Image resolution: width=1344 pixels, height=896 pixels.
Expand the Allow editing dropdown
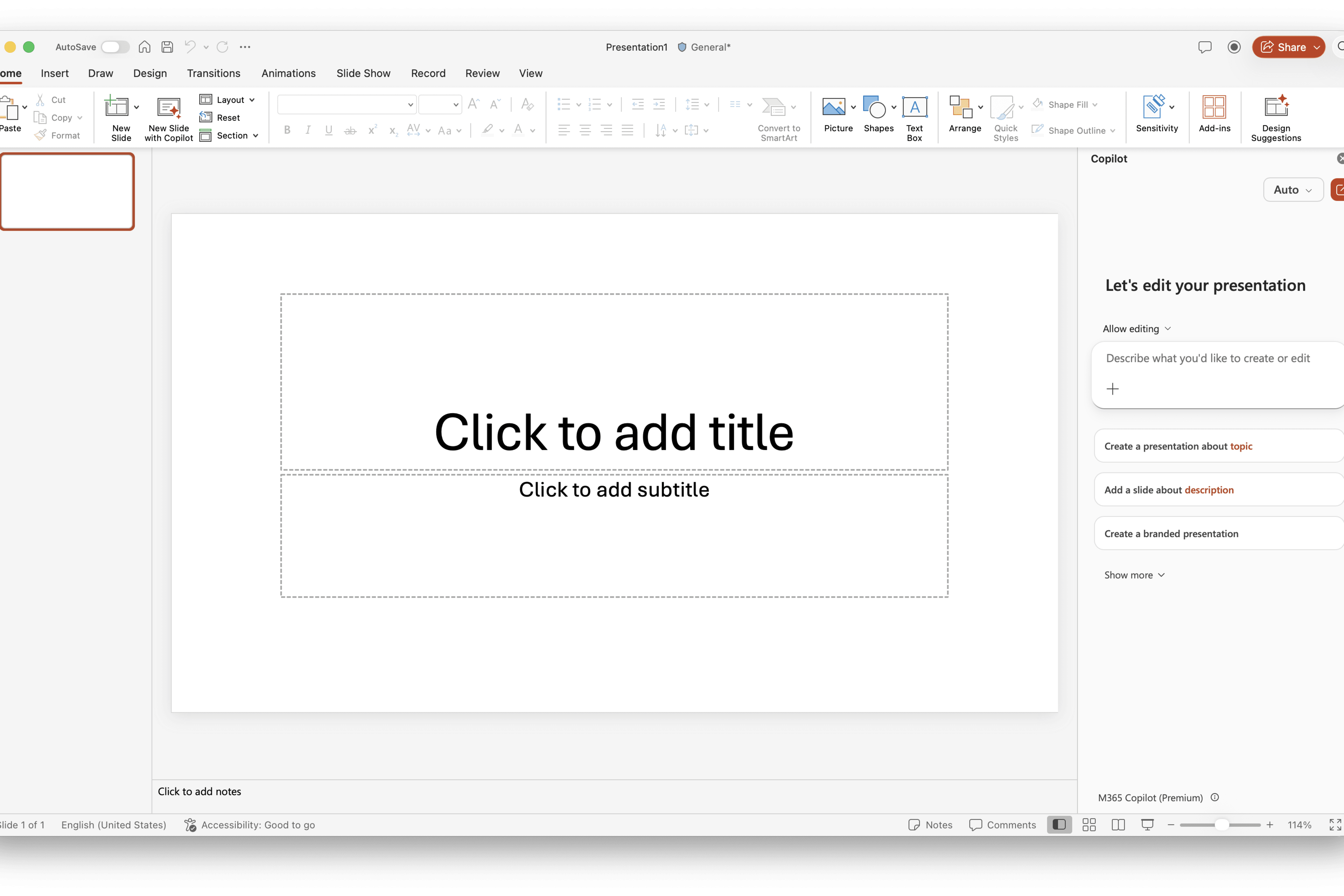pos(1136,329)
